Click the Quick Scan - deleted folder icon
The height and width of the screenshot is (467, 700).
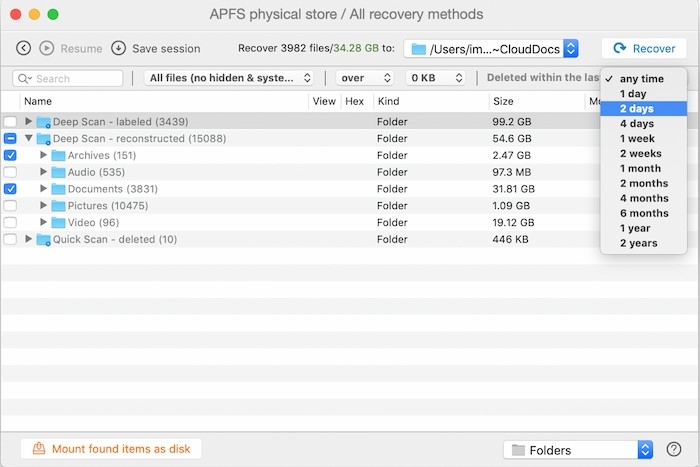pyautogui.click(x=43, y=240)
